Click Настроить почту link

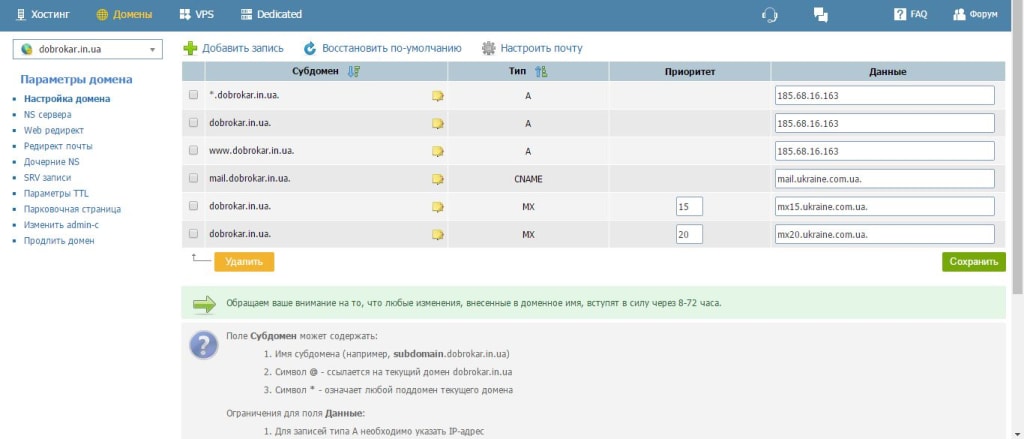pyautogui.click(x=541, y=48)
